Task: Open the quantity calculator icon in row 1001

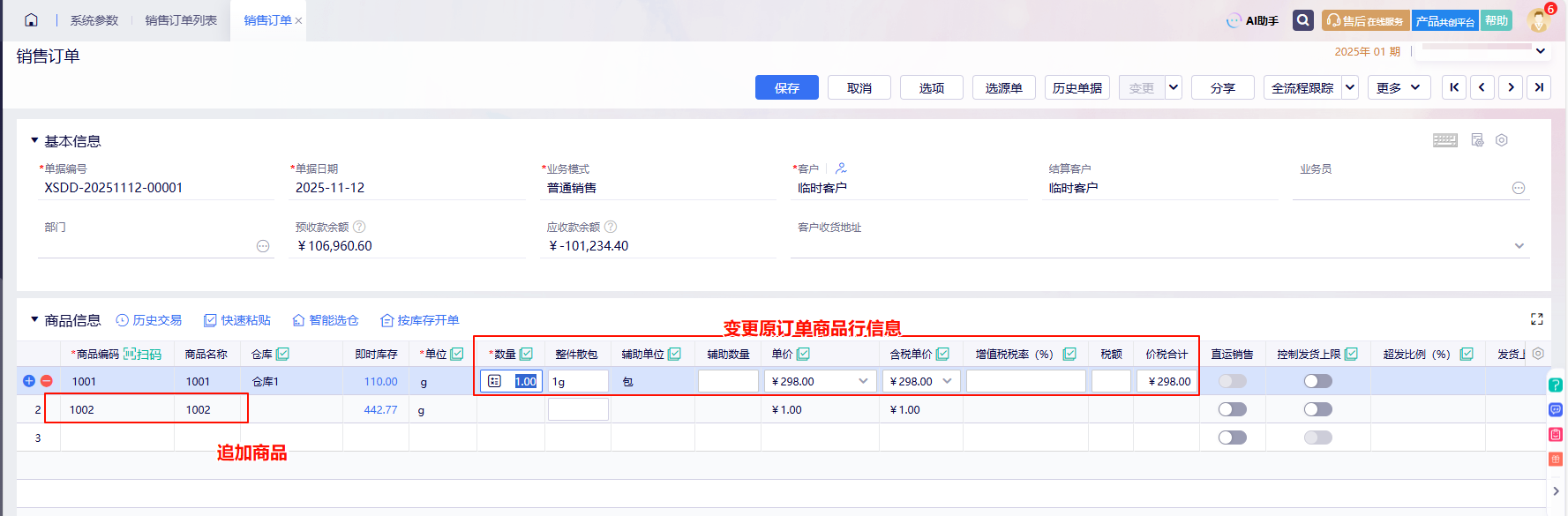Action: coord(495,381)
